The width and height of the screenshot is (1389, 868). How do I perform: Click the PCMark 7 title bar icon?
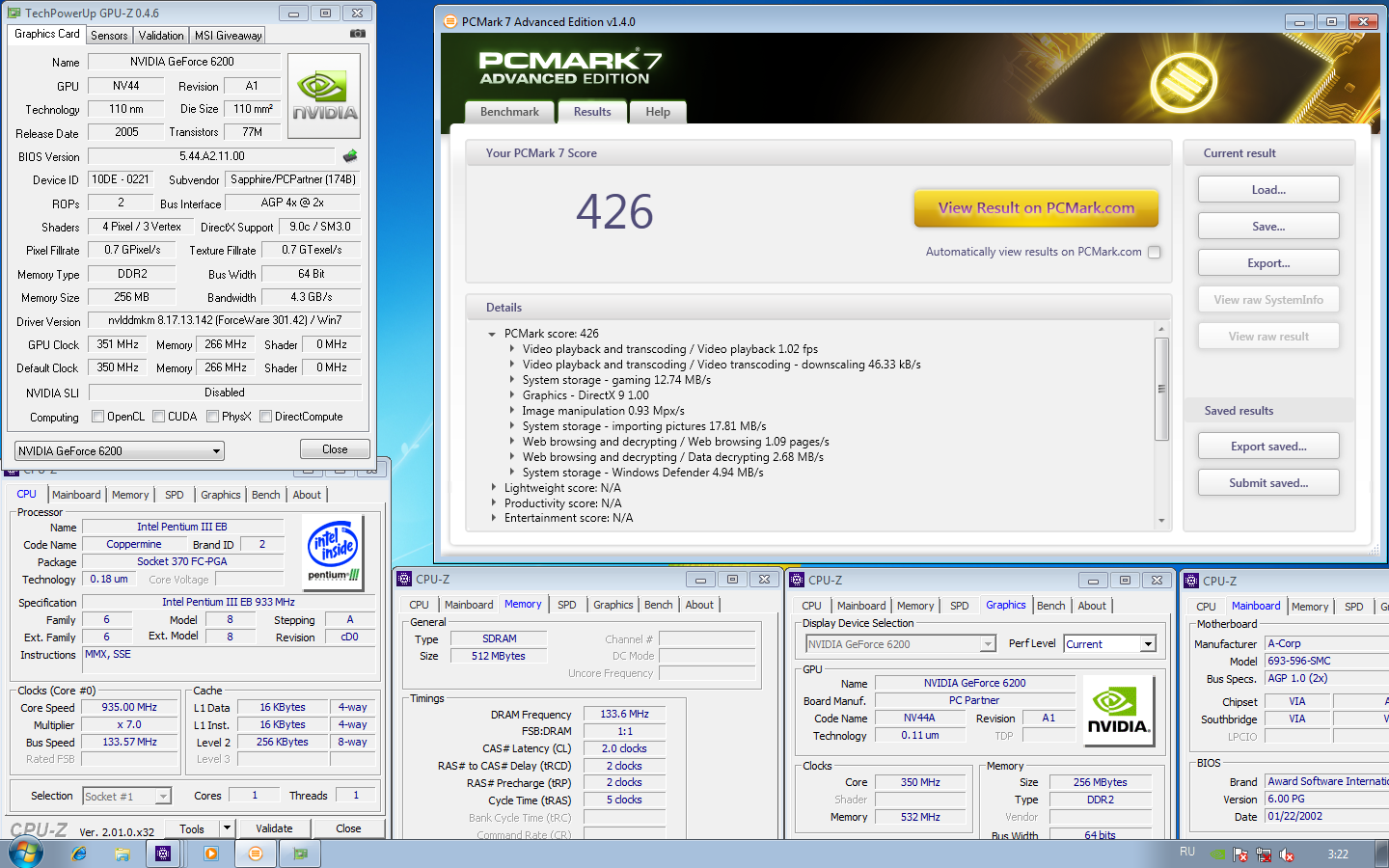[x=449, y=21]
